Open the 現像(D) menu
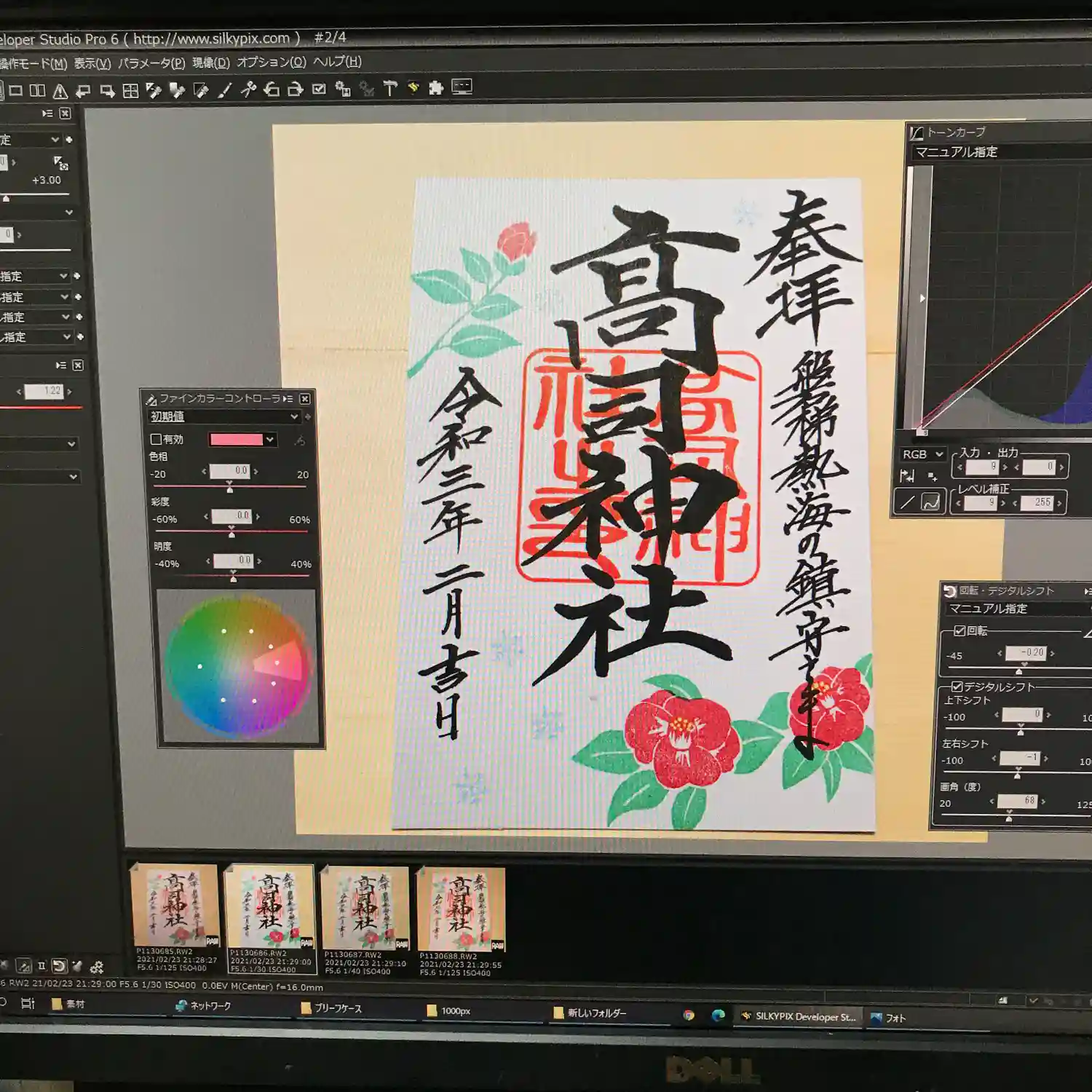Image resolution: width=1092 pixels, height=1092 pixels. (211, 63)
